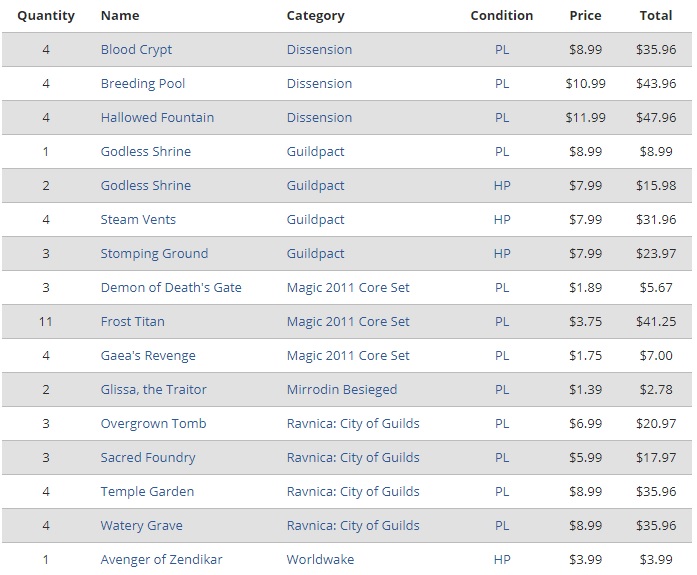Sort table by Quantity column header
697x575 pixels.
pos(46,16)
